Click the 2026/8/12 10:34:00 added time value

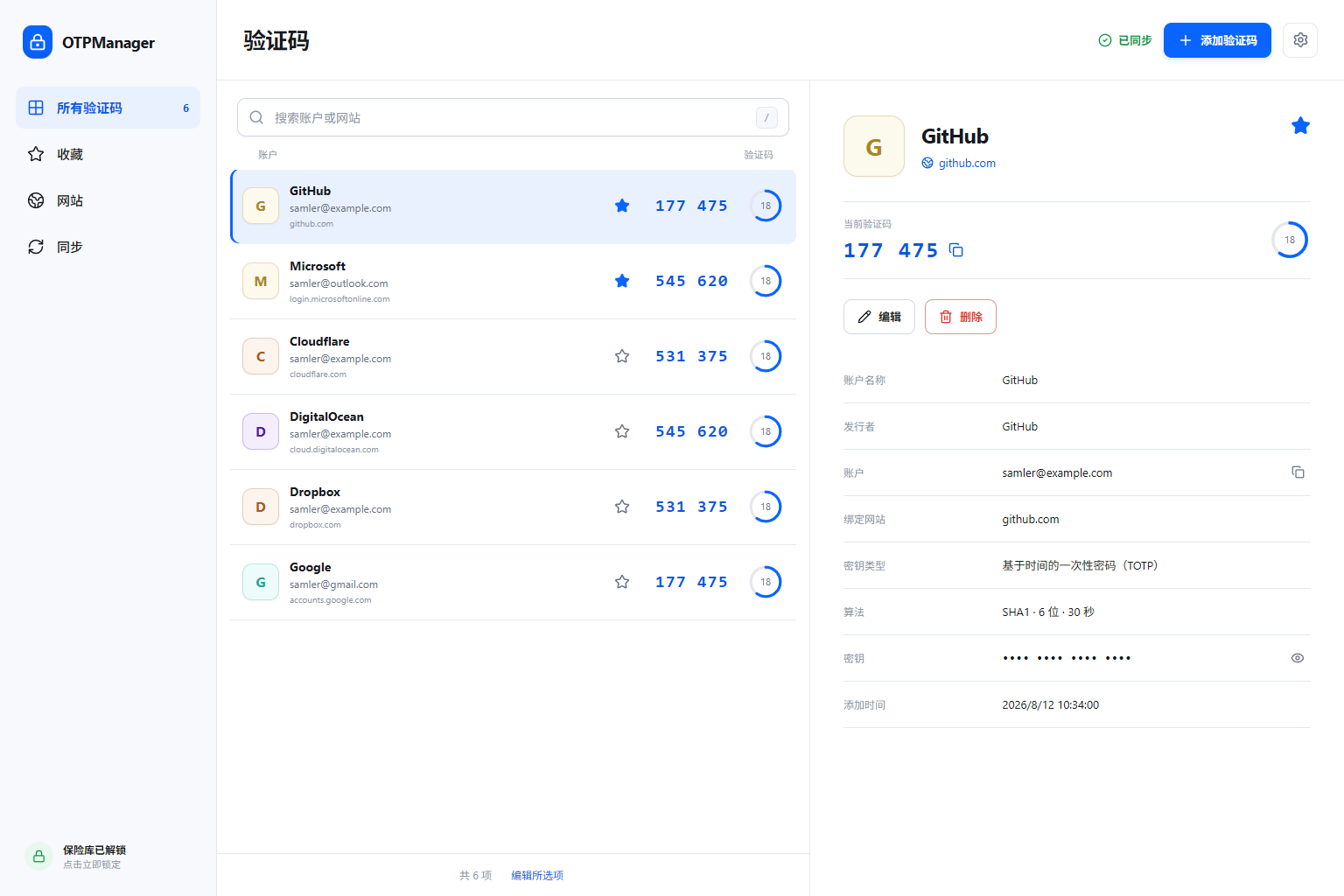[1050, 704]
